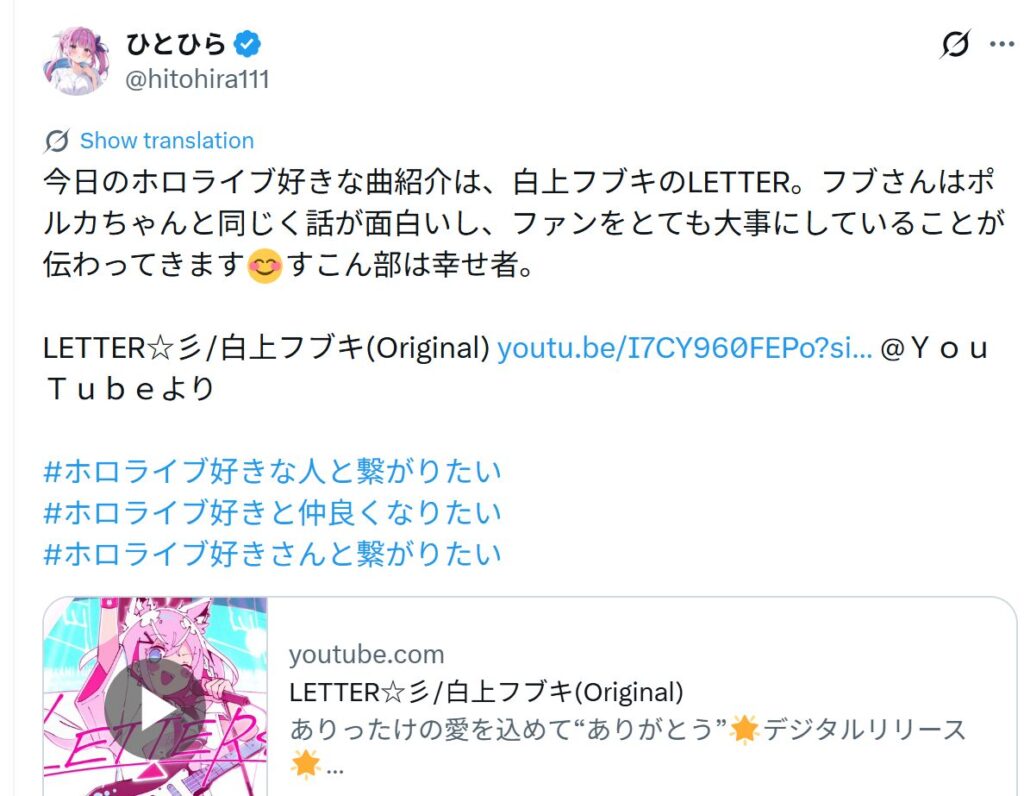
Task: Play the LETTER video preview
Action: coord(155,708)
